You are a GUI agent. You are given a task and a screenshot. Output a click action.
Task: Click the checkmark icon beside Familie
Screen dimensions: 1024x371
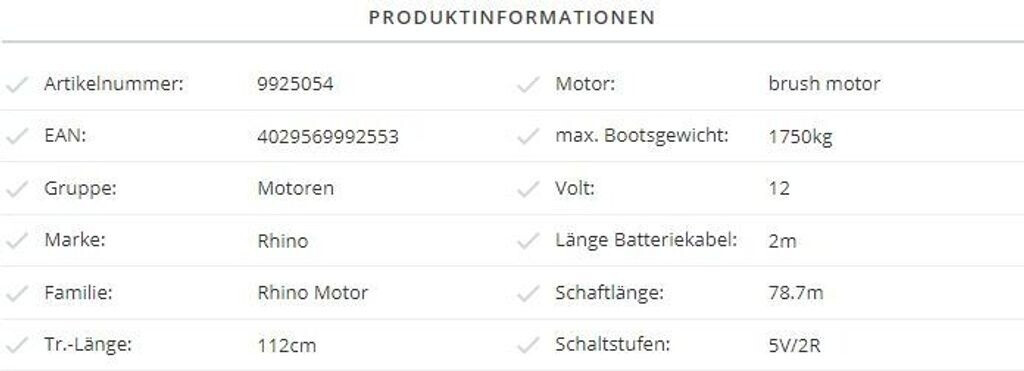pyautogui.click(x=18, y=293)
